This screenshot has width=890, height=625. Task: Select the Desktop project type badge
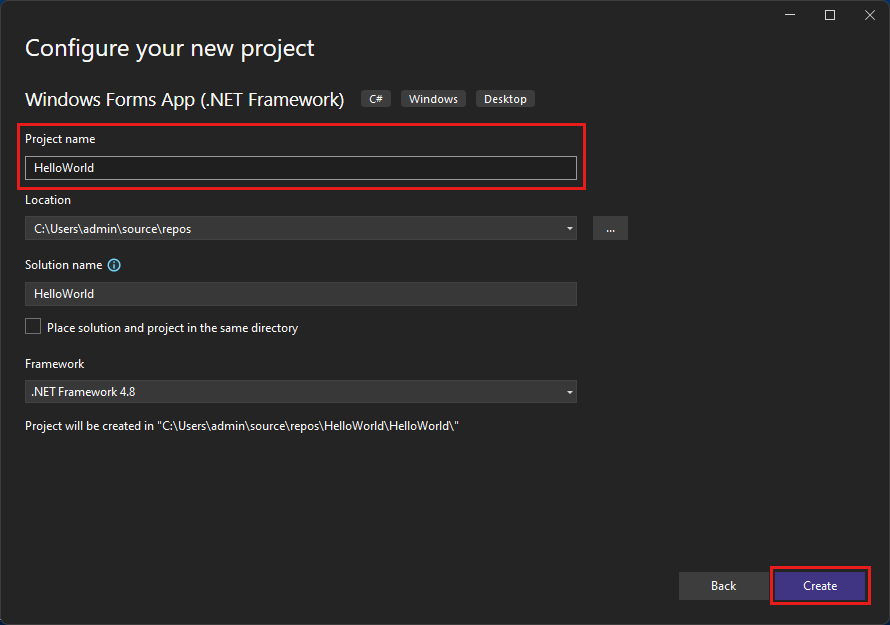pos(505,98)
